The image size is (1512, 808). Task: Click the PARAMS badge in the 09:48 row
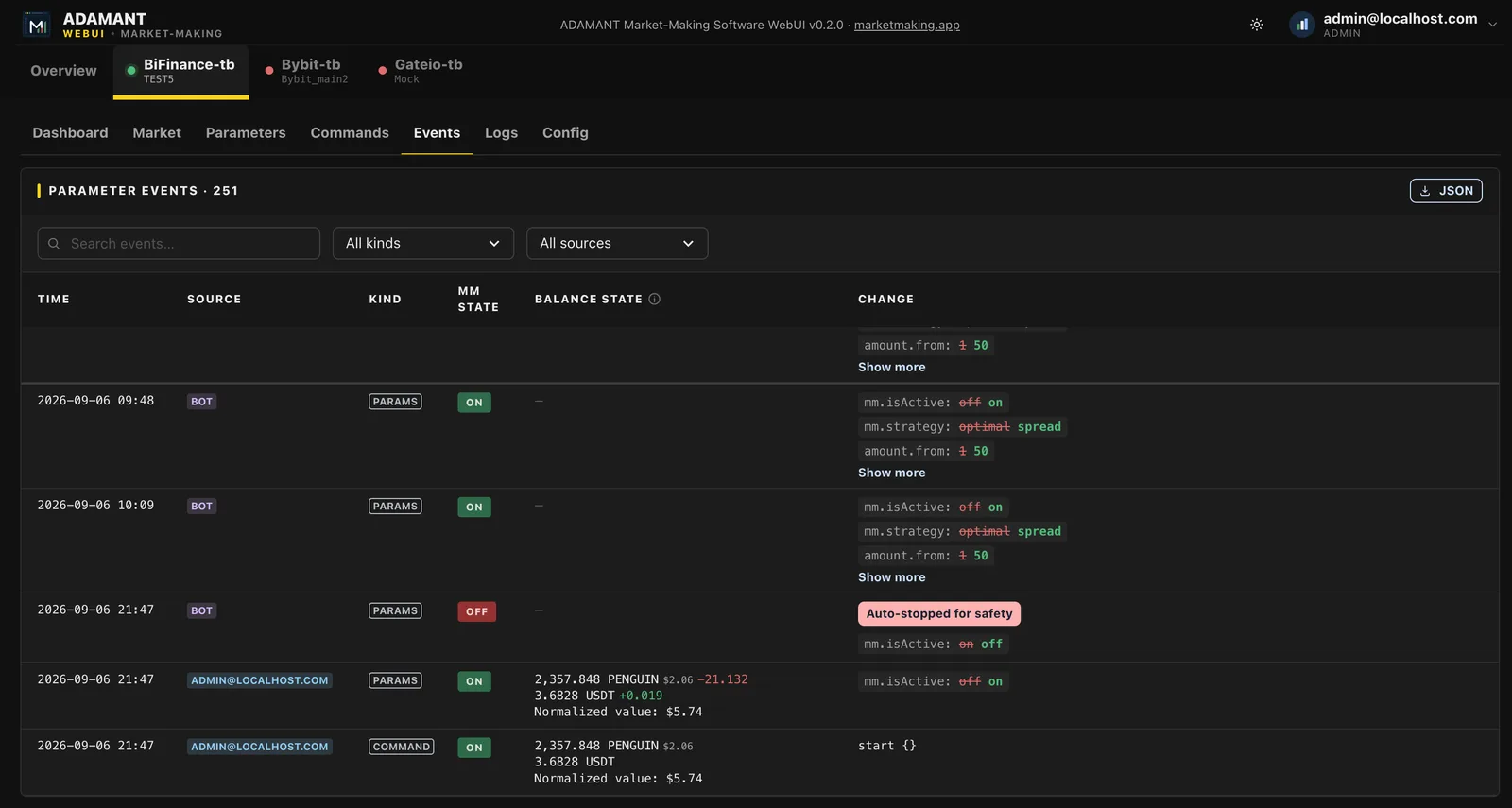395,402
